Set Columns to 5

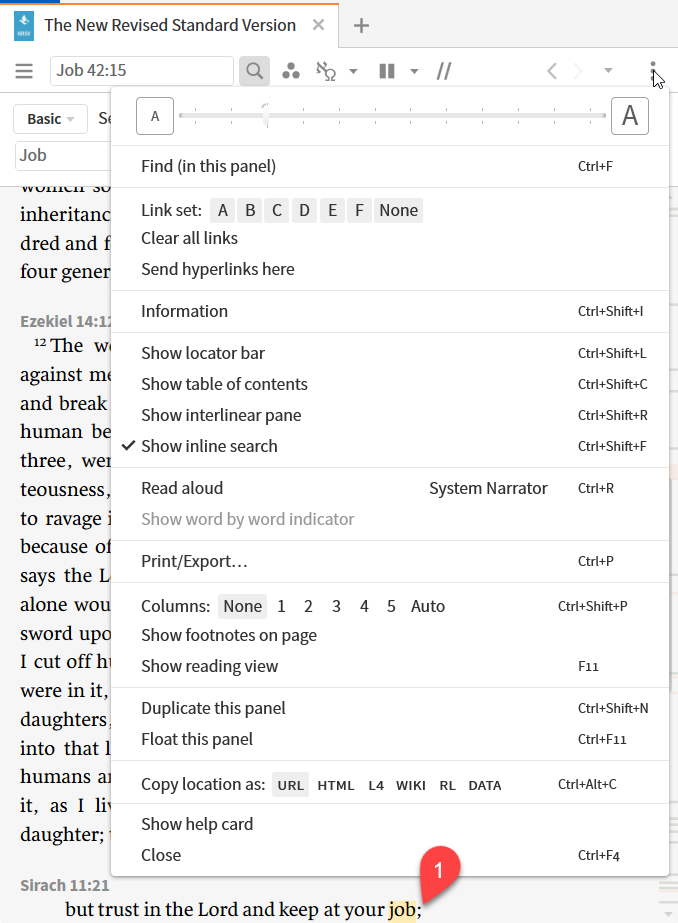pos(391,606)
